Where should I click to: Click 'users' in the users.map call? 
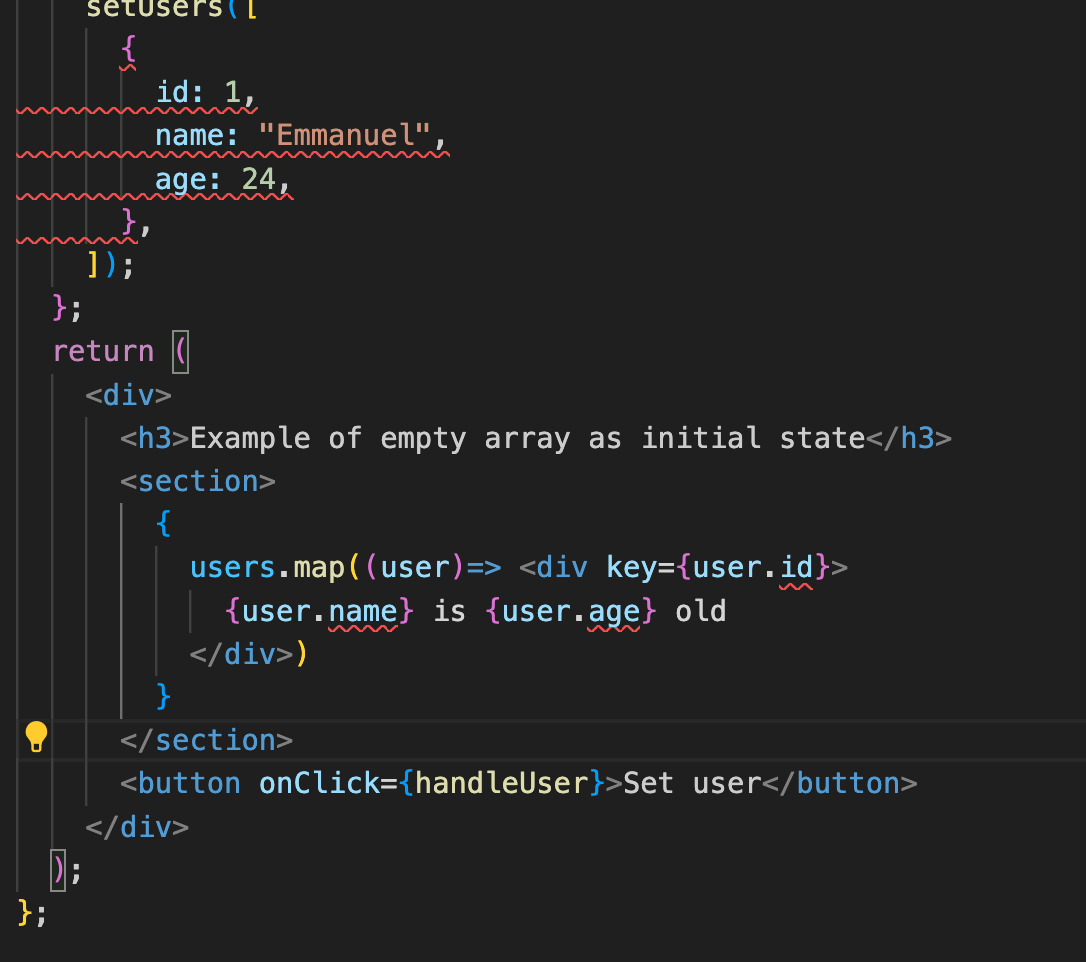(232, 568)
